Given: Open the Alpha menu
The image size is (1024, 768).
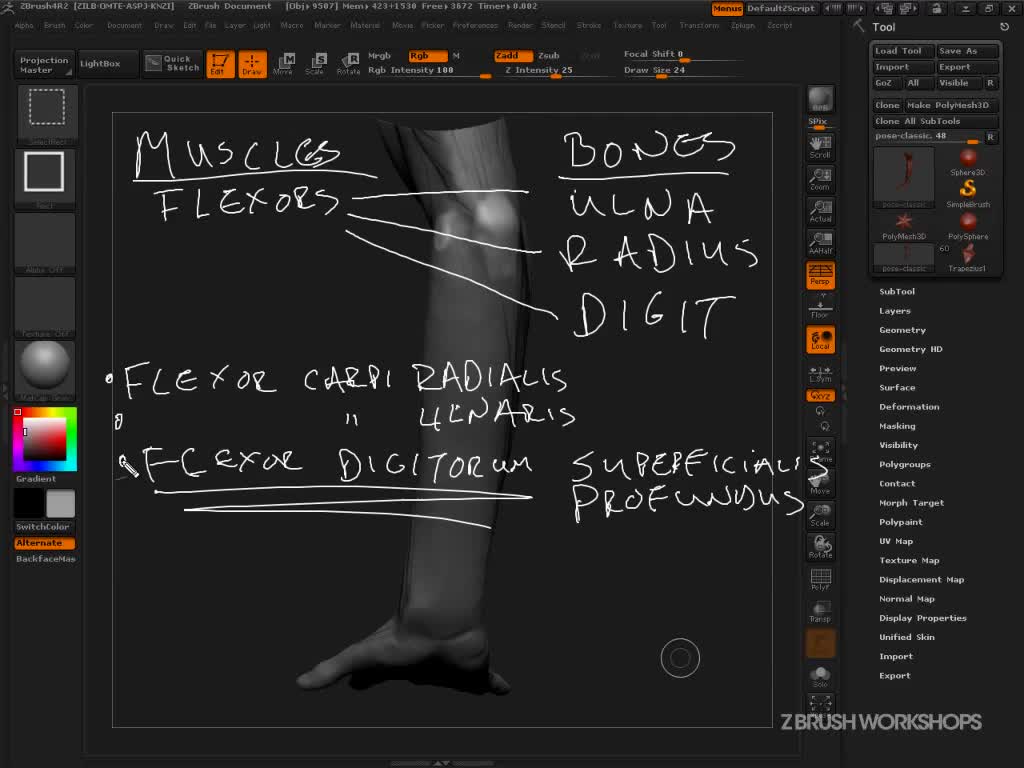Looking at the screenshot, I should coord(24,25).
